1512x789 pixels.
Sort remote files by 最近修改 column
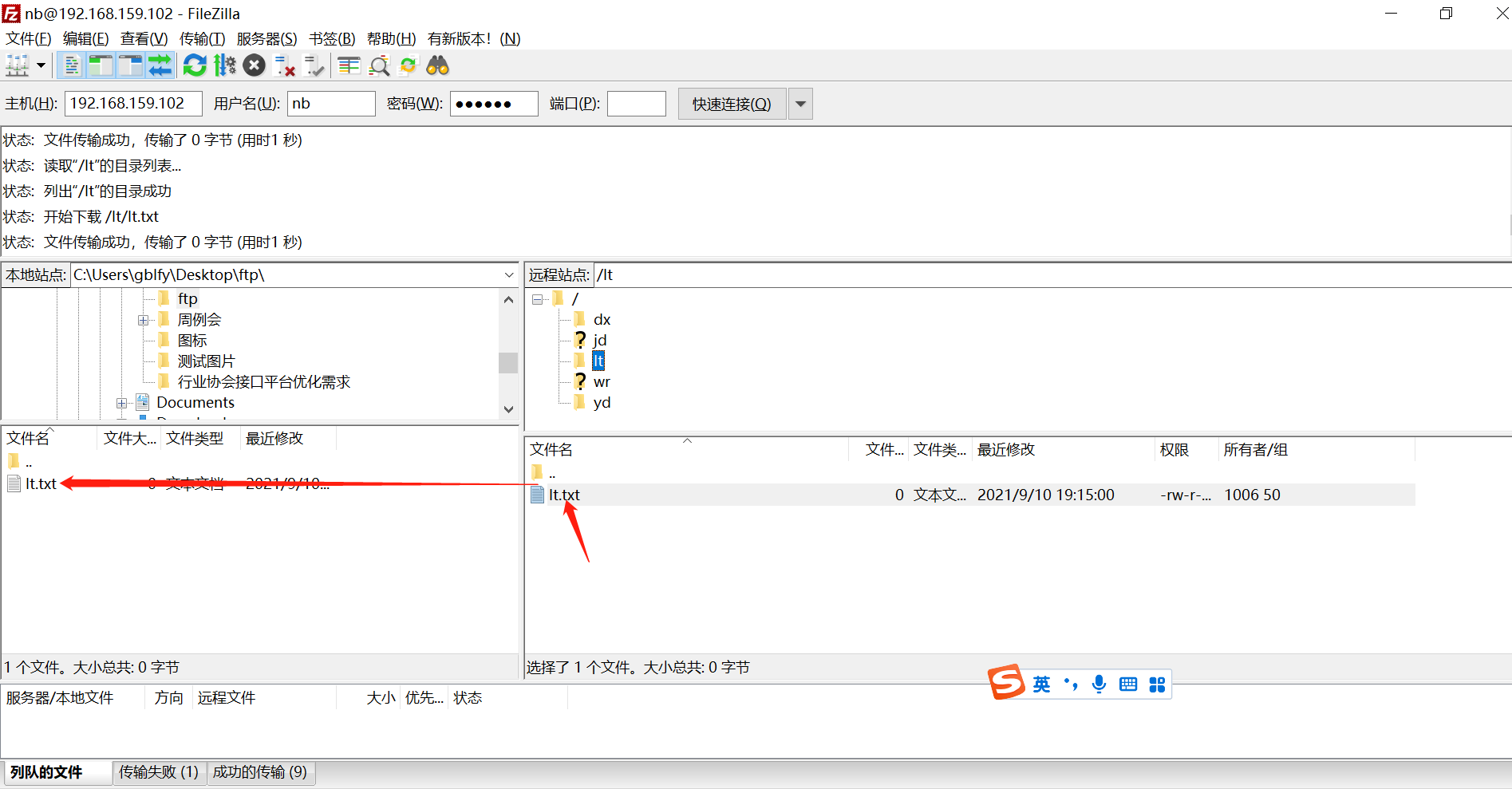coord(1063,450)
